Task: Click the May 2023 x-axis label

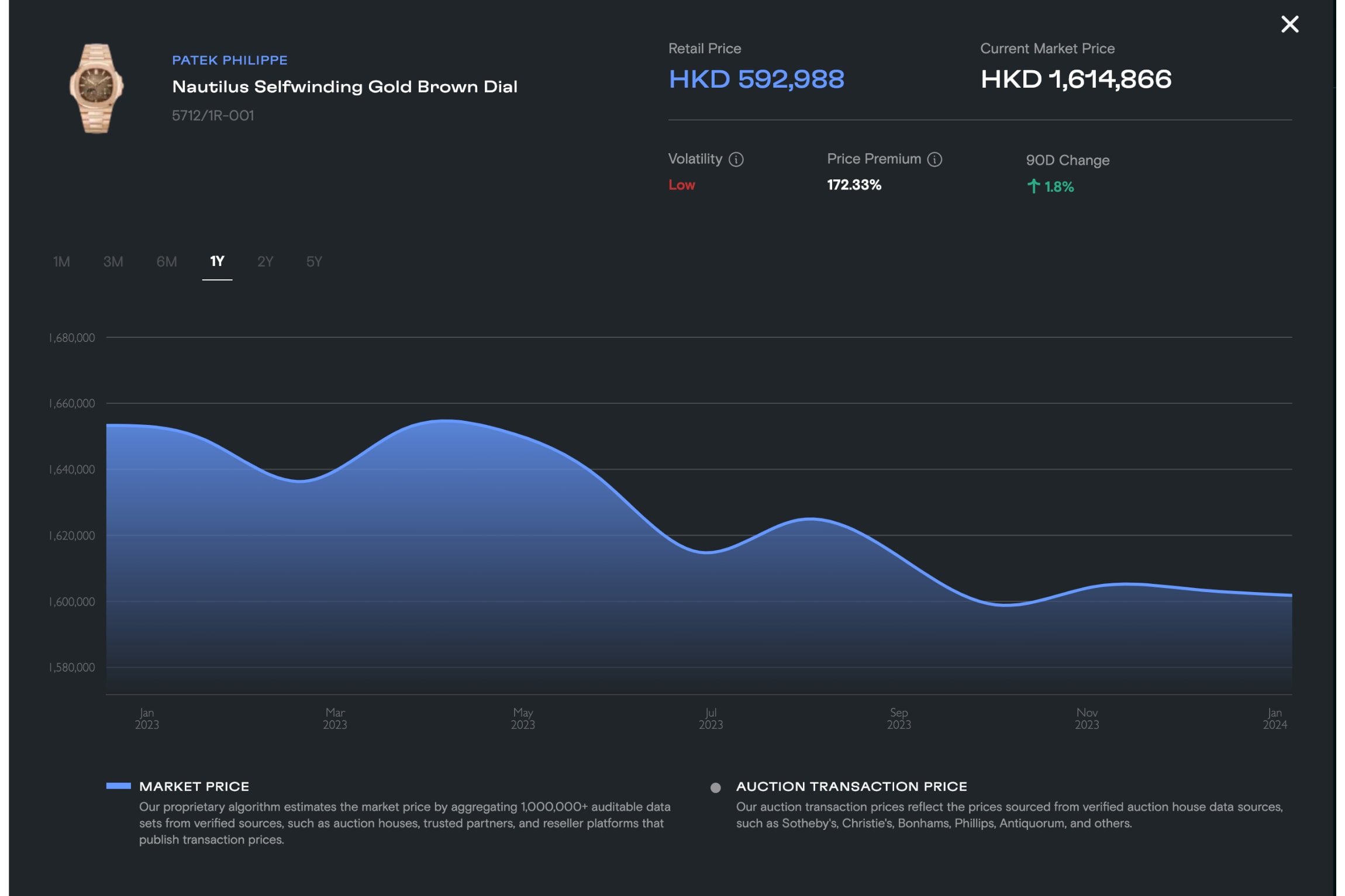Action: coord(523,719)
